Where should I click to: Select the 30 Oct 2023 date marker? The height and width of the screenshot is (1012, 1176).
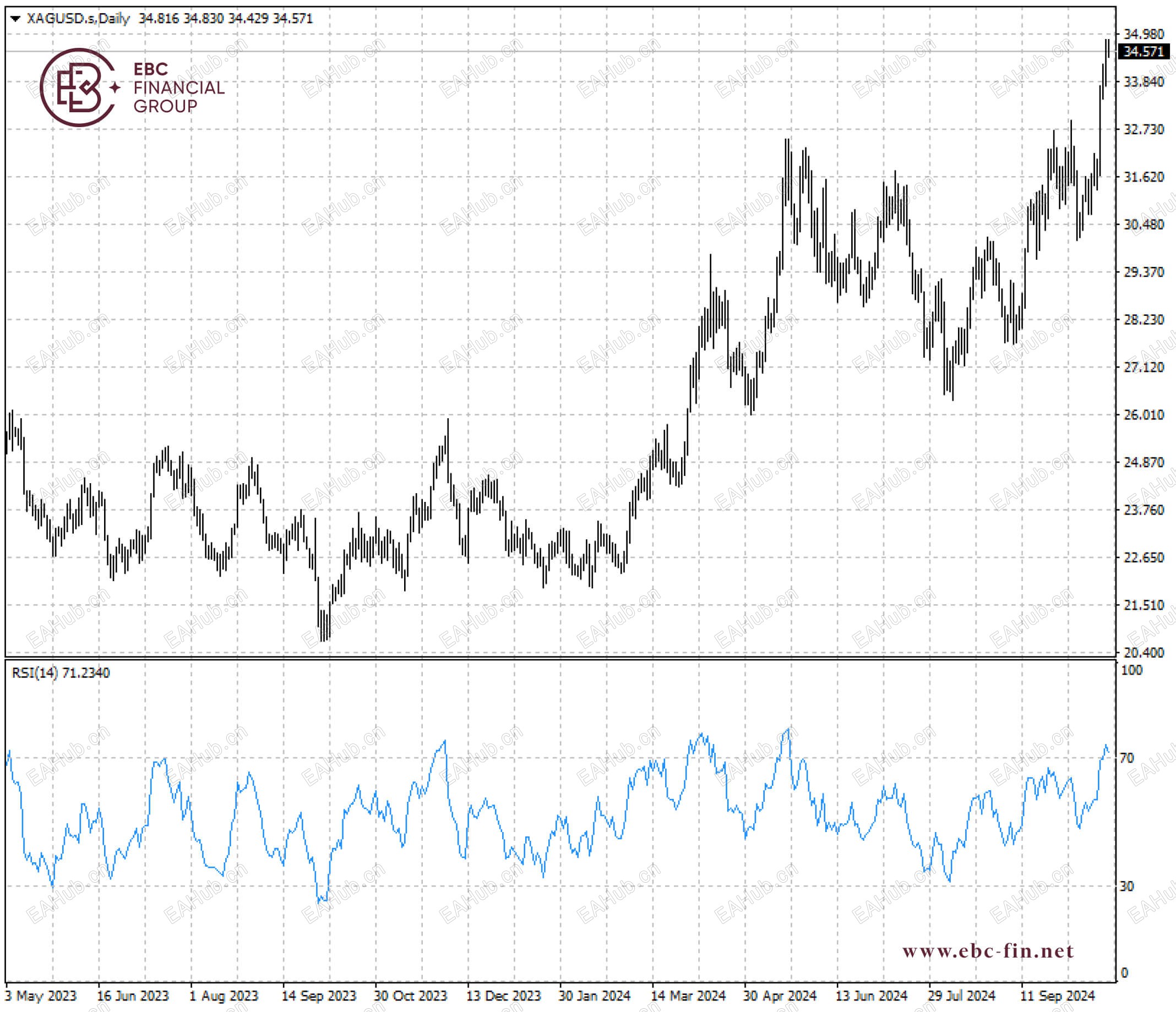[410, 995]
